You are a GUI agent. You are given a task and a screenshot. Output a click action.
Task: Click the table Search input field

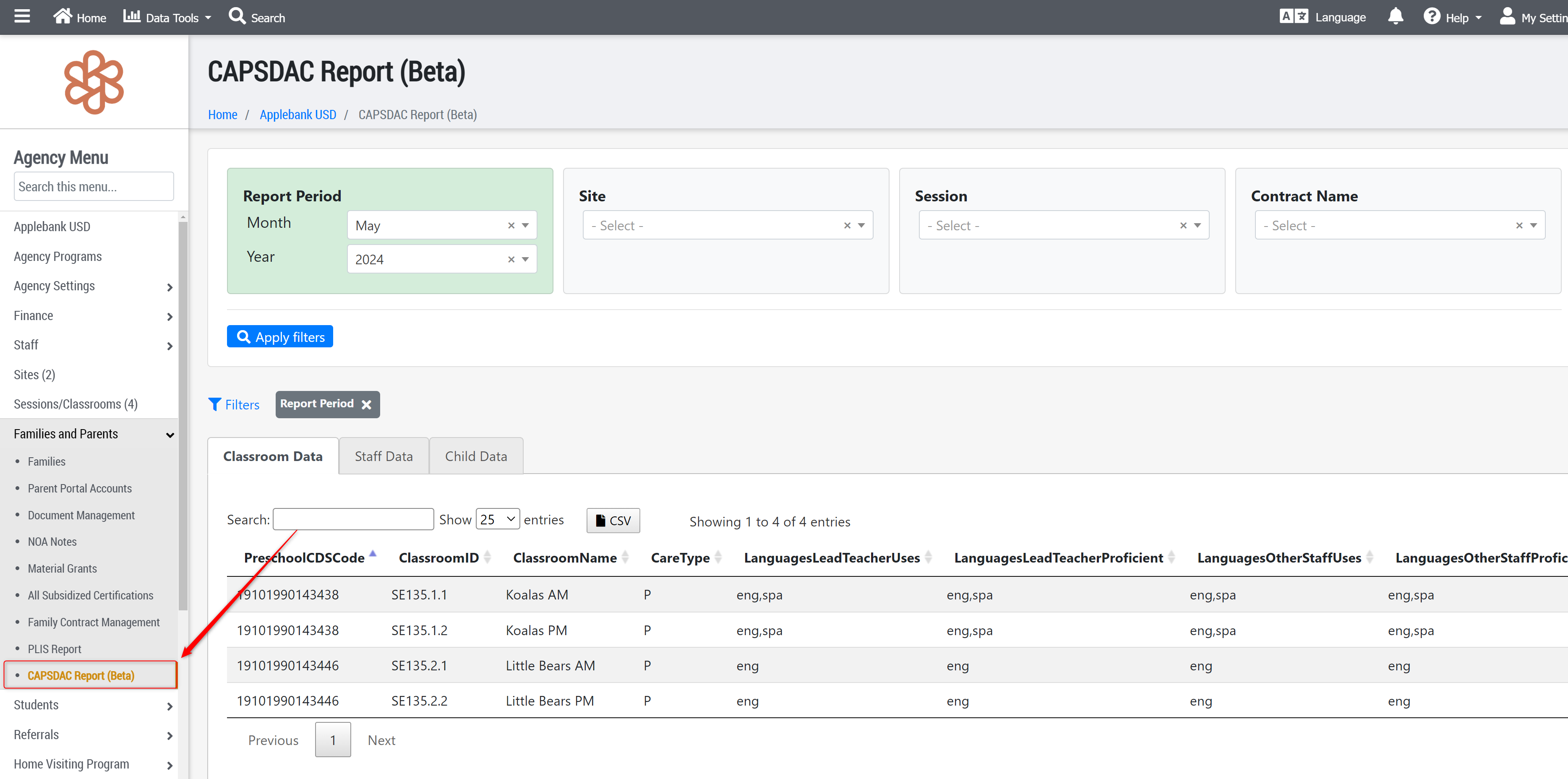click(x=353, y=519)
